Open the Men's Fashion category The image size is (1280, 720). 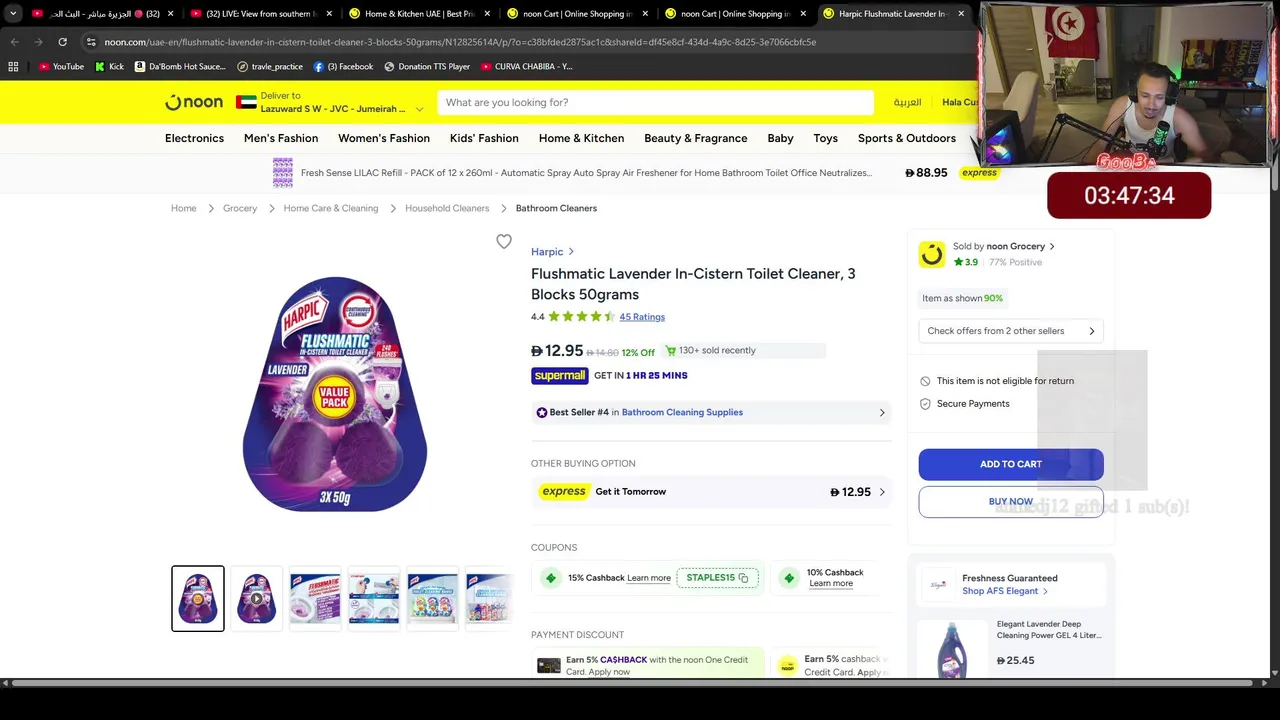pyautogui.click(x=281, y=138)
